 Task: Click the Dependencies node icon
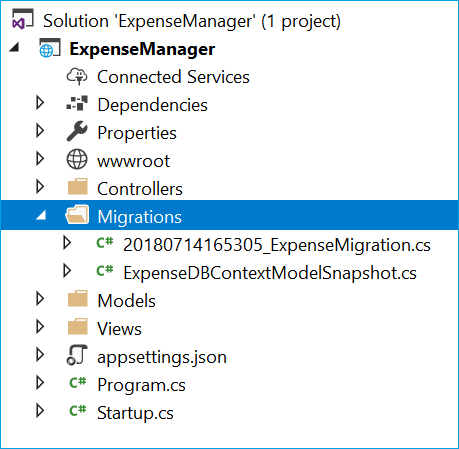pos(77,103)
